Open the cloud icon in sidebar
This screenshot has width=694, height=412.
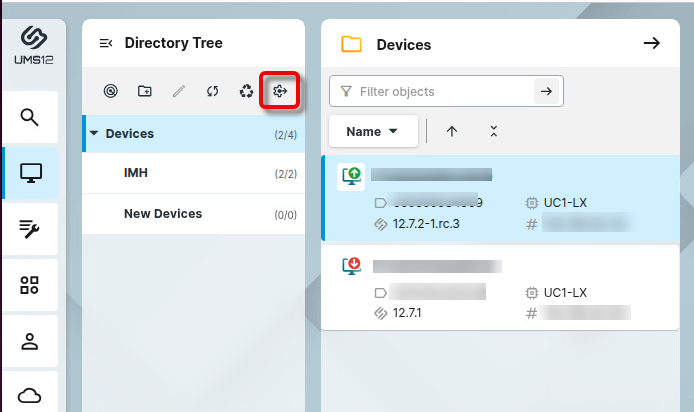[30, 395]
